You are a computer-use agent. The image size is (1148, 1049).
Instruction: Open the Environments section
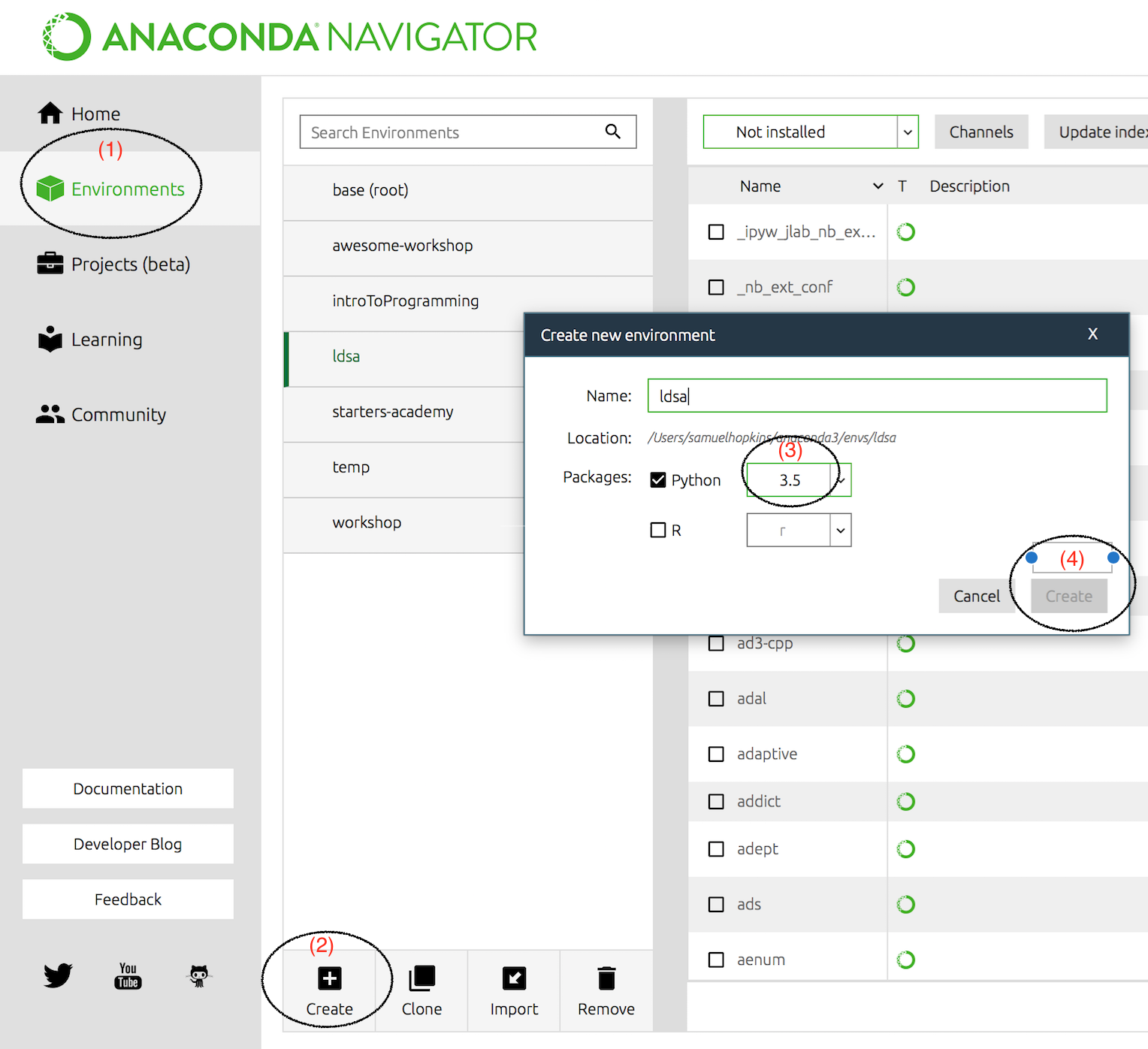pyautogui.click(x=110, y=189)
